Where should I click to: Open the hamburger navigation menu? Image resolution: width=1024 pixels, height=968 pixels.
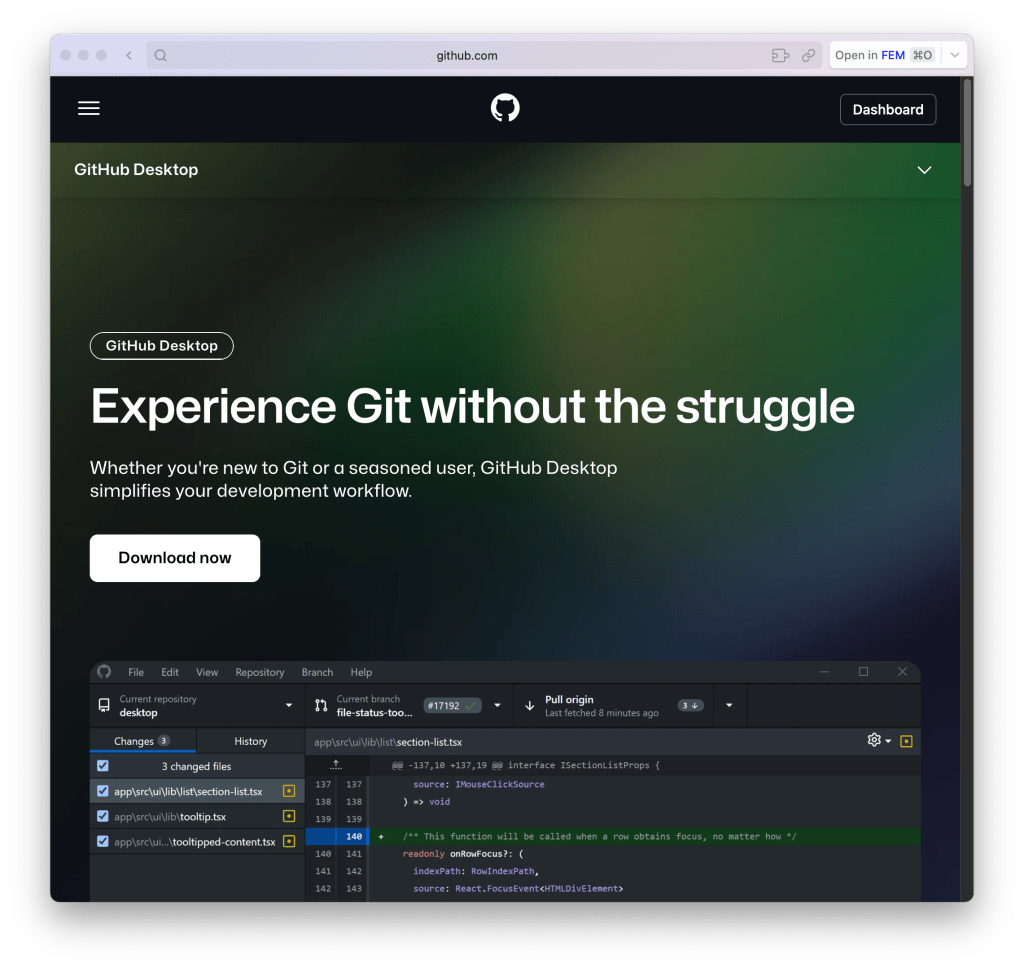coord(88,107)
